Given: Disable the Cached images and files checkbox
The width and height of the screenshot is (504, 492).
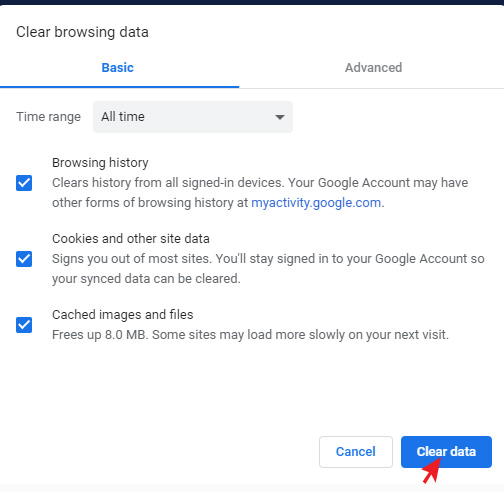Looking at the screenshot, I should (x=24, y=325).
